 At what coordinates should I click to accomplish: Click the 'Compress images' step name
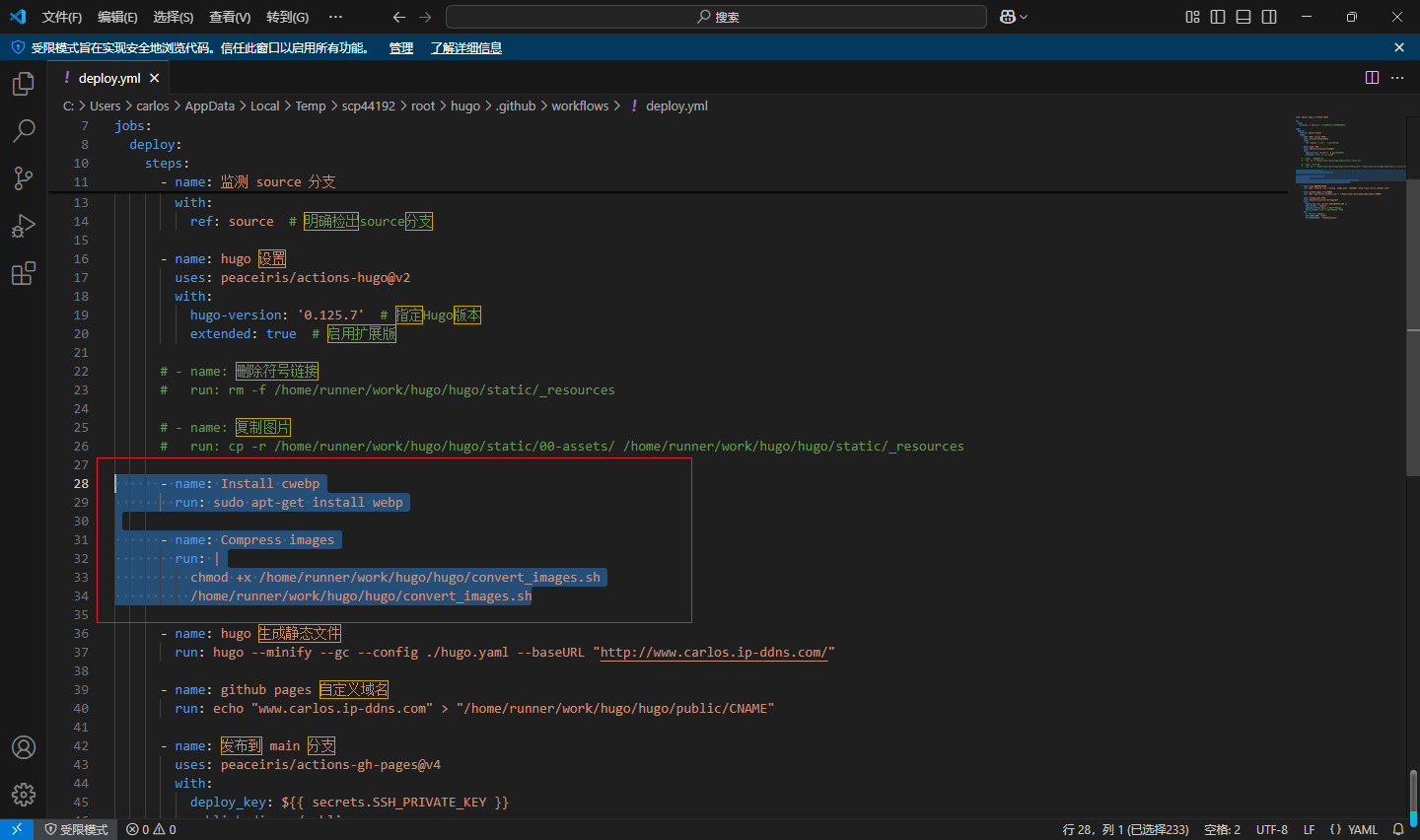click(x=277, y=539)
